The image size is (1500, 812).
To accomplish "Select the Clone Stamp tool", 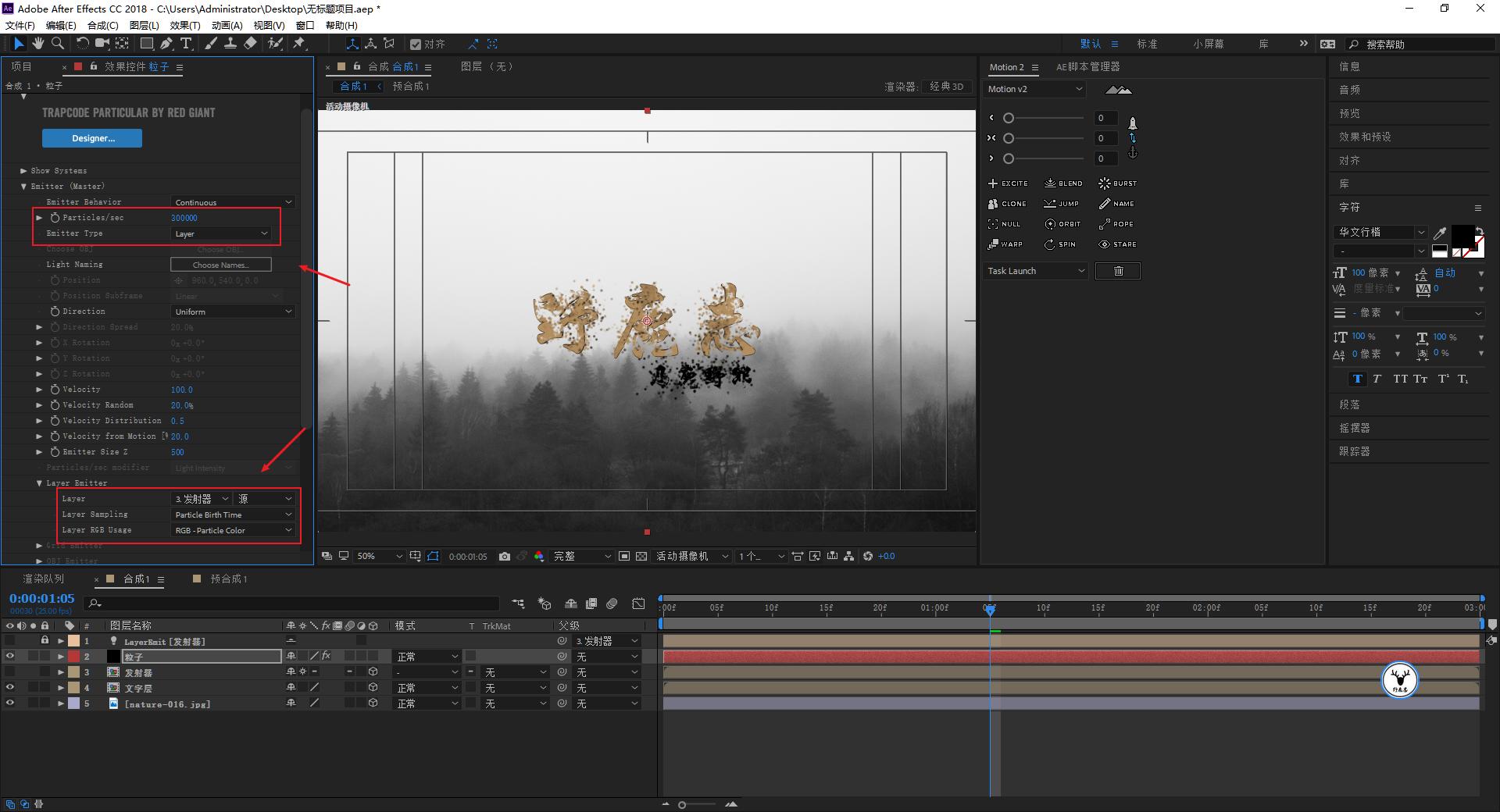I will coord(231,44).
